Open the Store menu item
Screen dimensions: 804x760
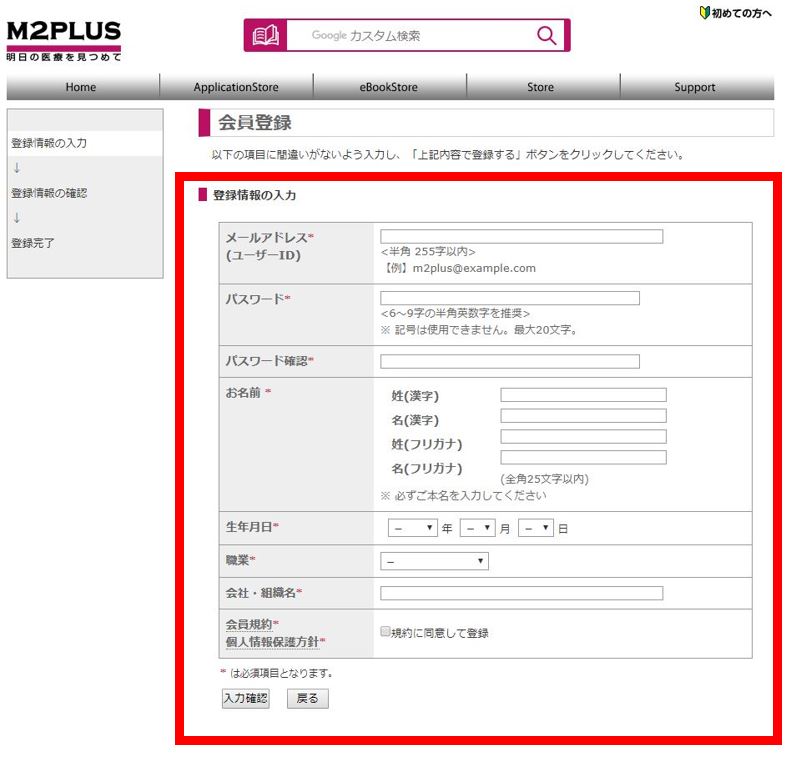point(540,87)
